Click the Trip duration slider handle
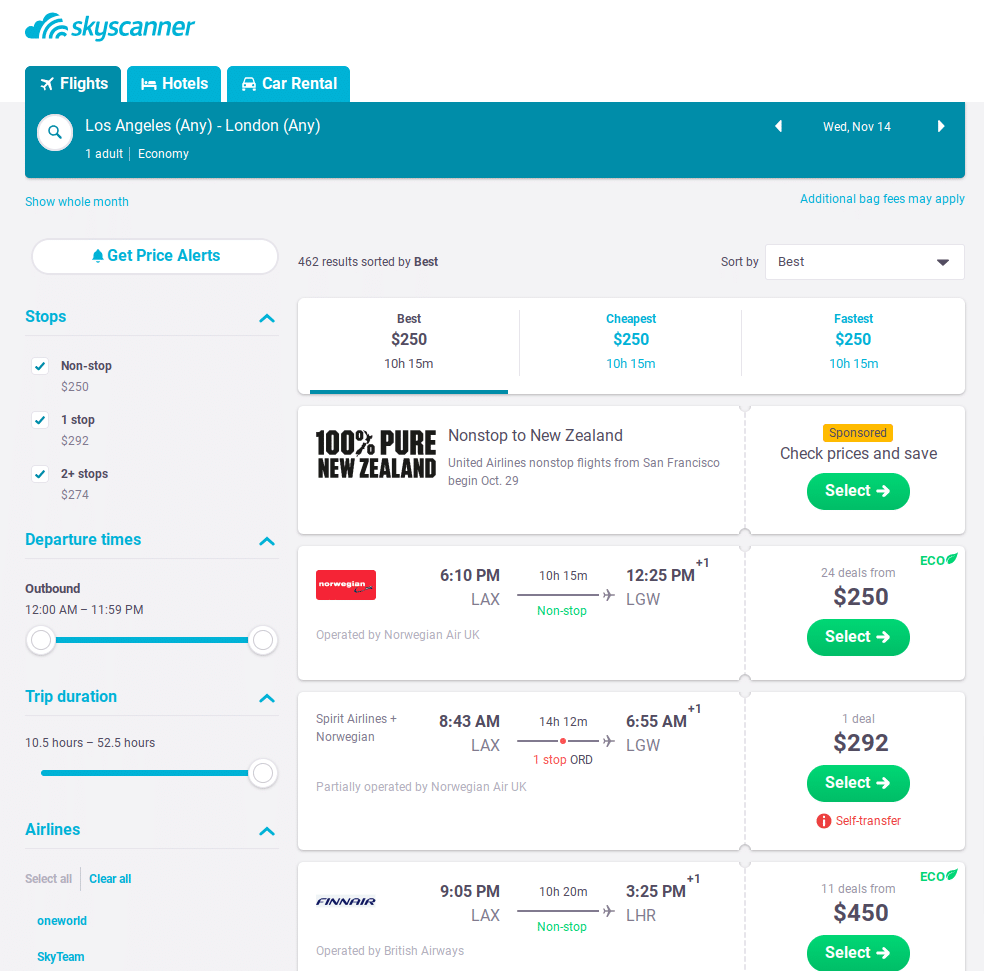 (263, 773)
